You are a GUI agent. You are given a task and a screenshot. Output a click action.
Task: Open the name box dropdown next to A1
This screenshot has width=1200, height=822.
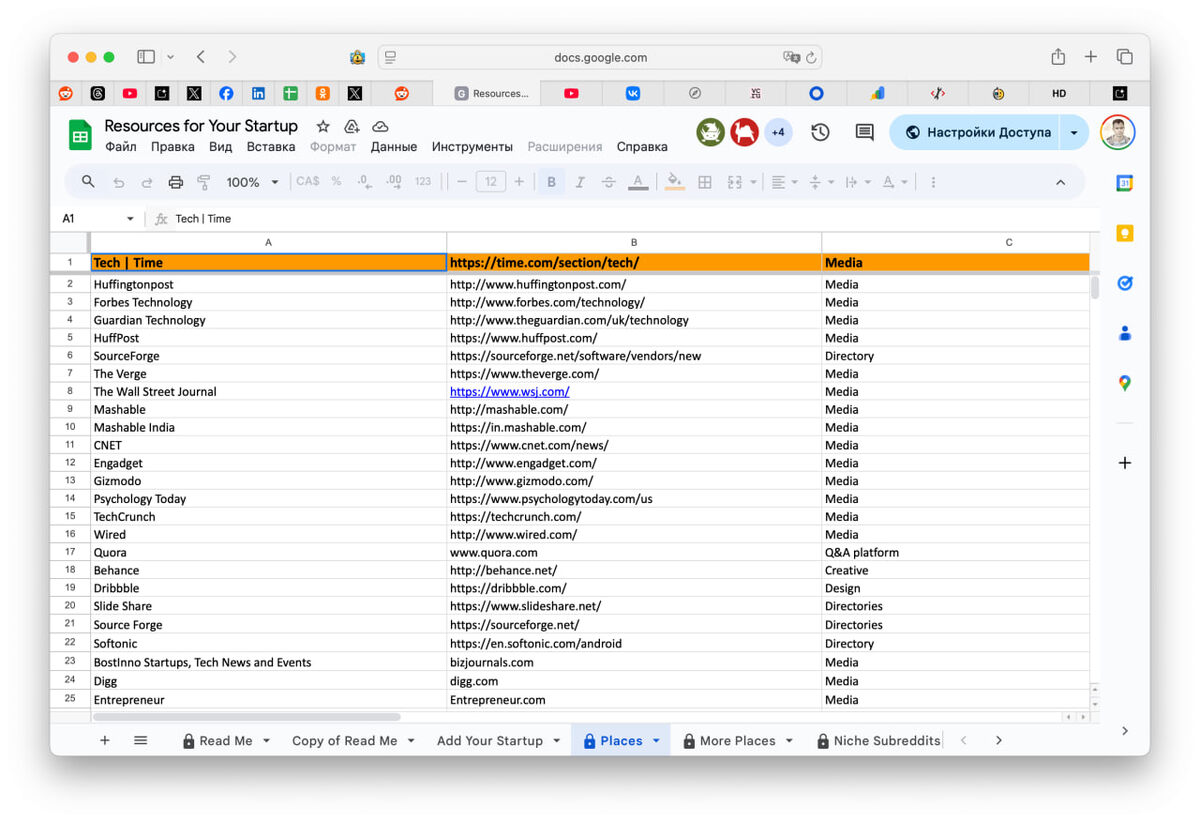pyautogui.click(x=130, y=219)
